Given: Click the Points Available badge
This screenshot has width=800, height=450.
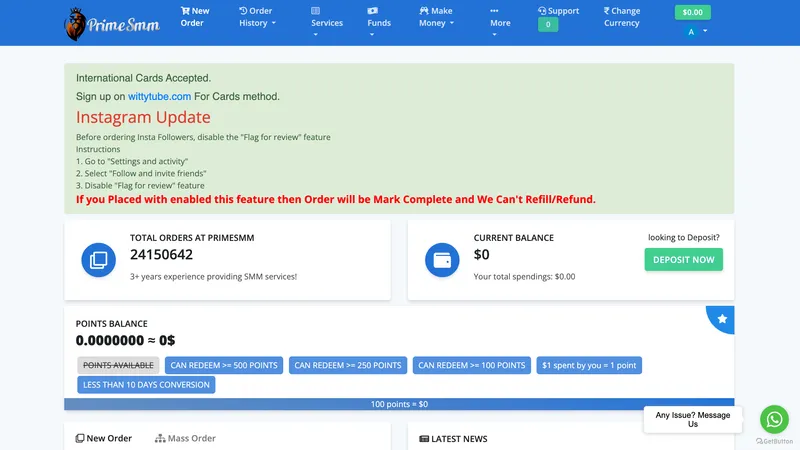Looking at the screenshot, I should [x=118, y=365].
